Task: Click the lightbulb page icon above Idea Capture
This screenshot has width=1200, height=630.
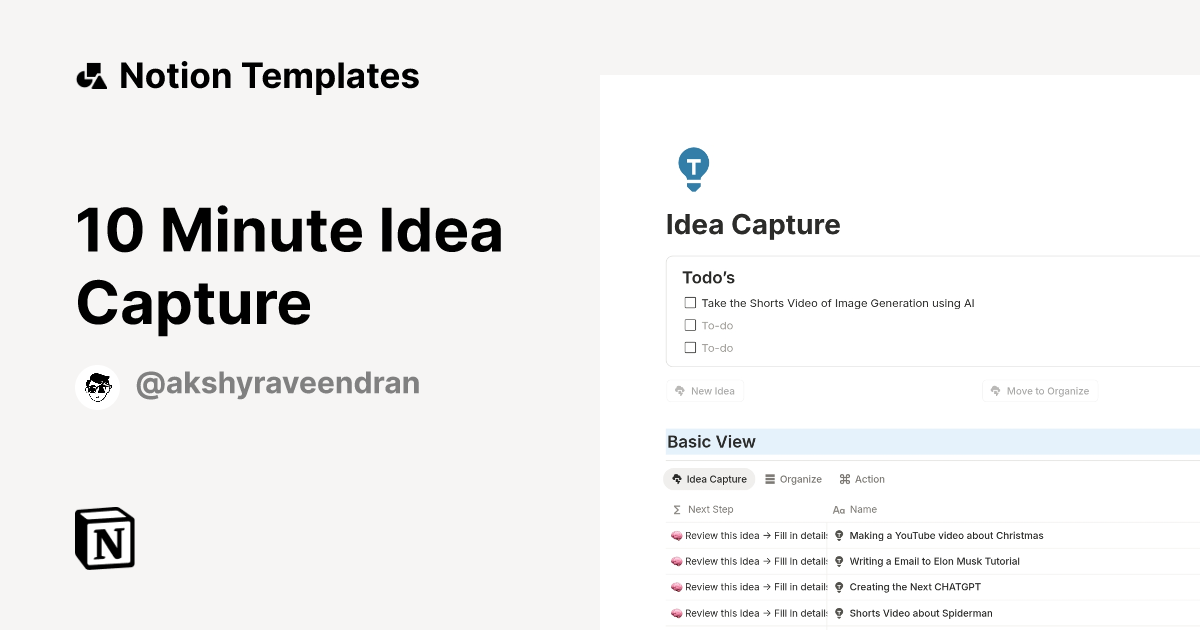Action: point(693,168)
